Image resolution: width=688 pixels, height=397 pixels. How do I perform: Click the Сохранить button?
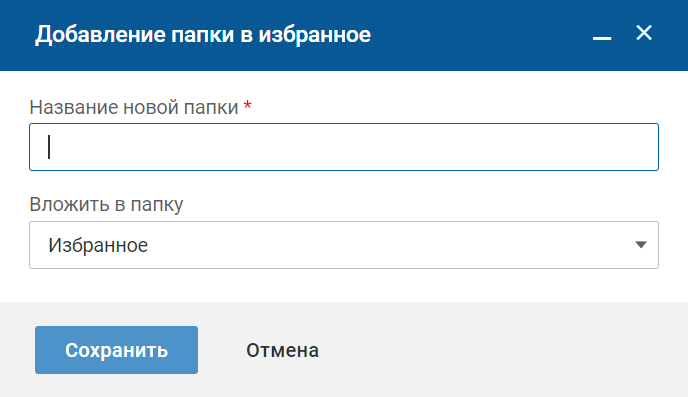116,350
